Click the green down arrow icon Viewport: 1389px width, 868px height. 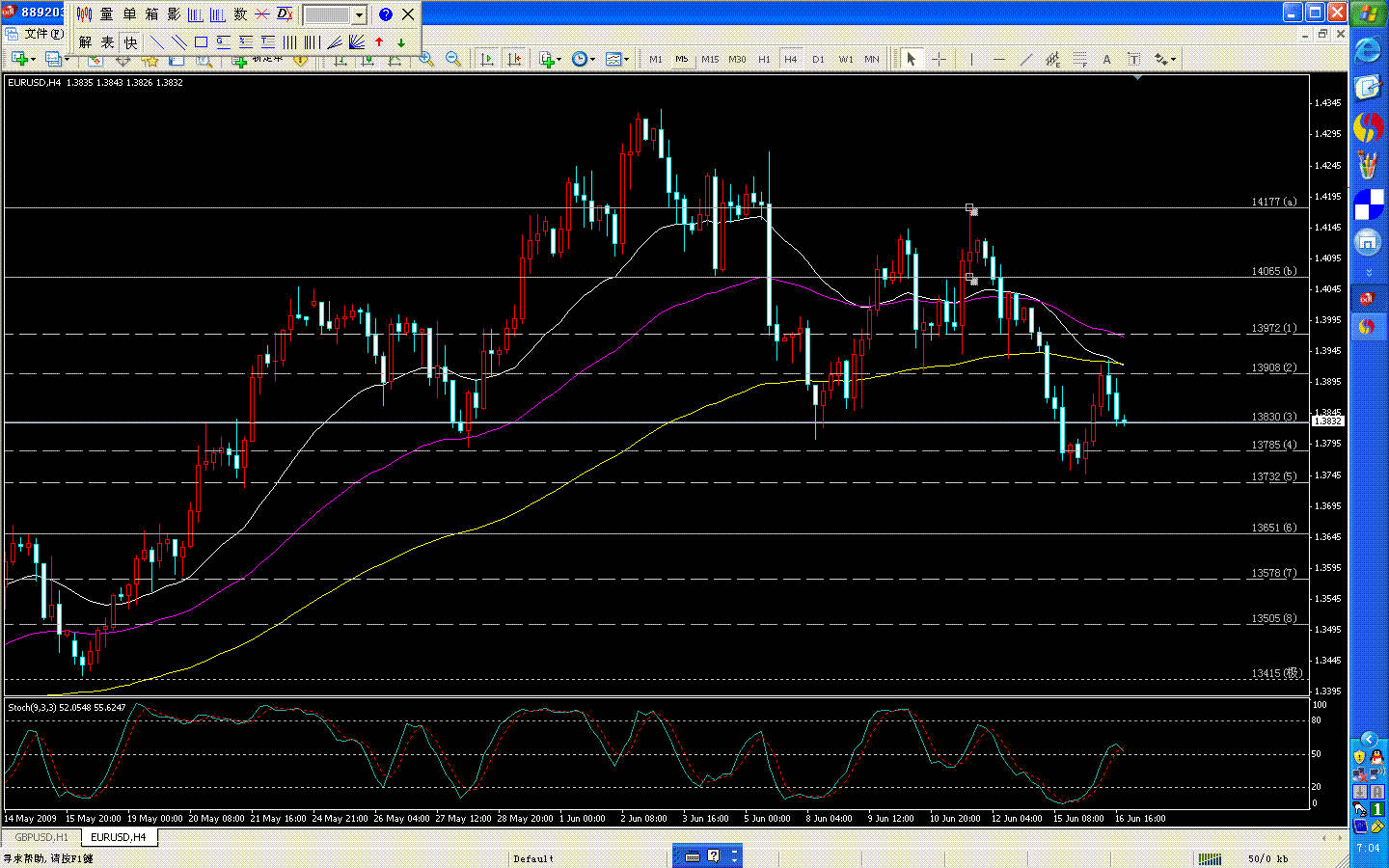click(401, 42)
